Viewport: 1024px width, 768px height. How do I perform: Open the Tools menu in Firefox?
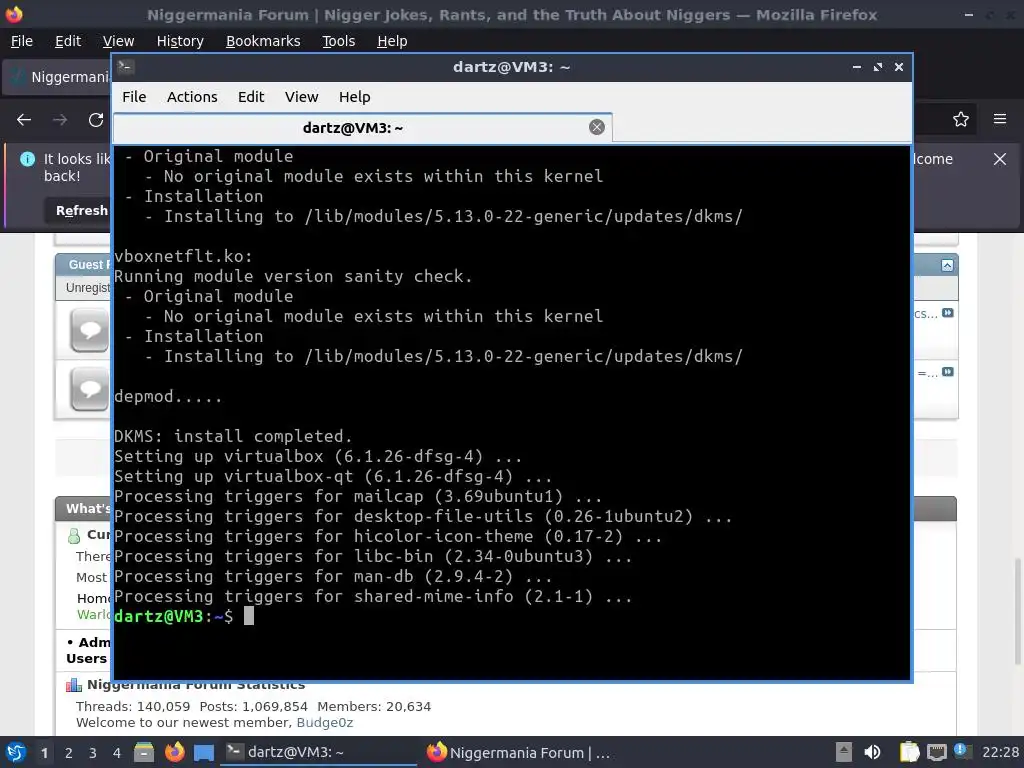[x=338, y=41]
